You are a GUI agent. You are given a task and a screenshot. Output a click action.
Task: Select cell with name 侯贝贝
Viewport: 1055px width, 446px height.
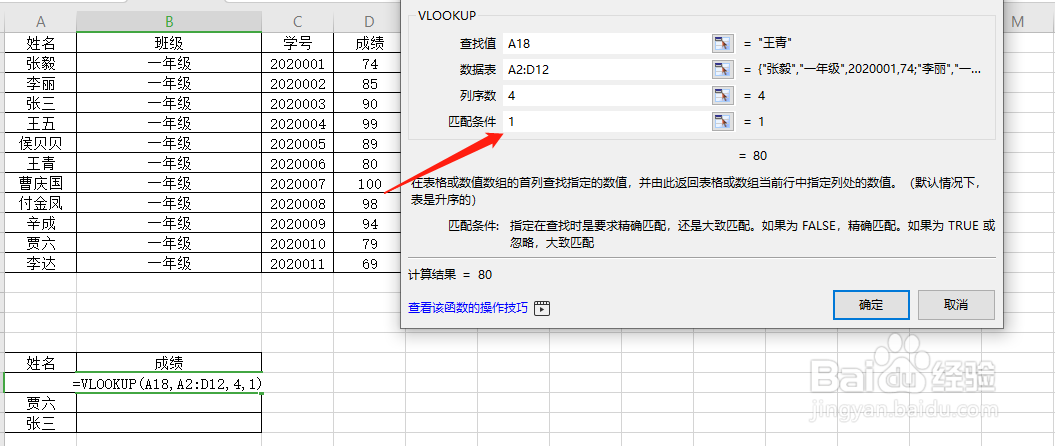[40, 143]
